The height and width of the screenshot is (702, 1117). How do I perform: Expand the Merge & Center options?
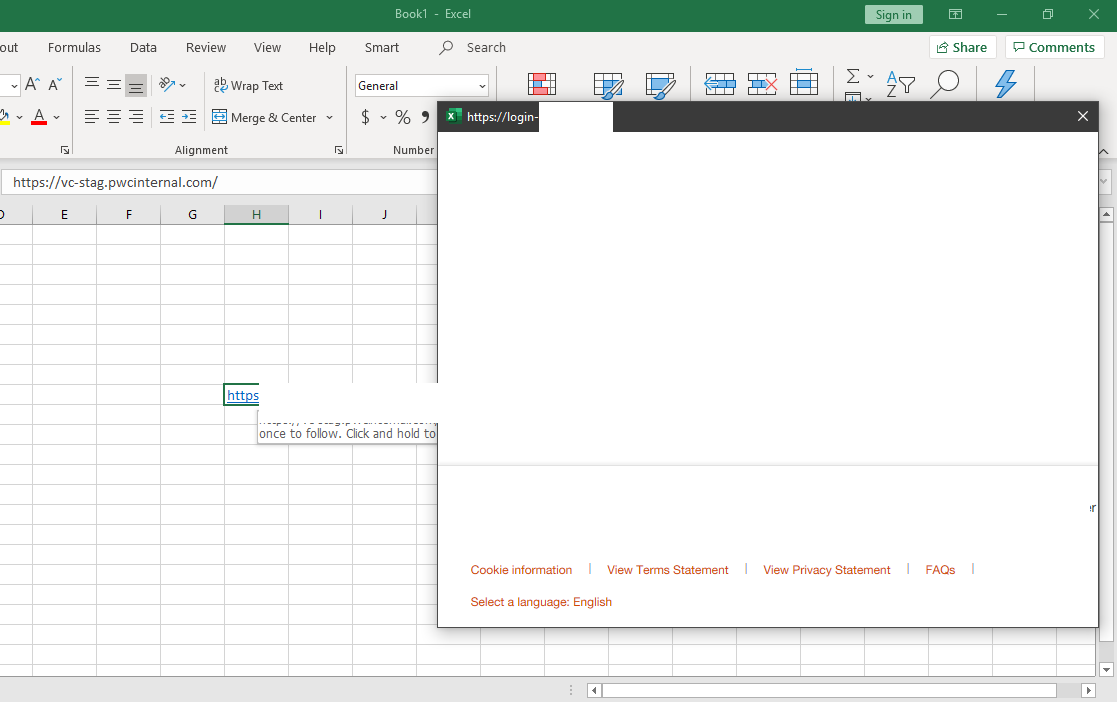[329, 117]
